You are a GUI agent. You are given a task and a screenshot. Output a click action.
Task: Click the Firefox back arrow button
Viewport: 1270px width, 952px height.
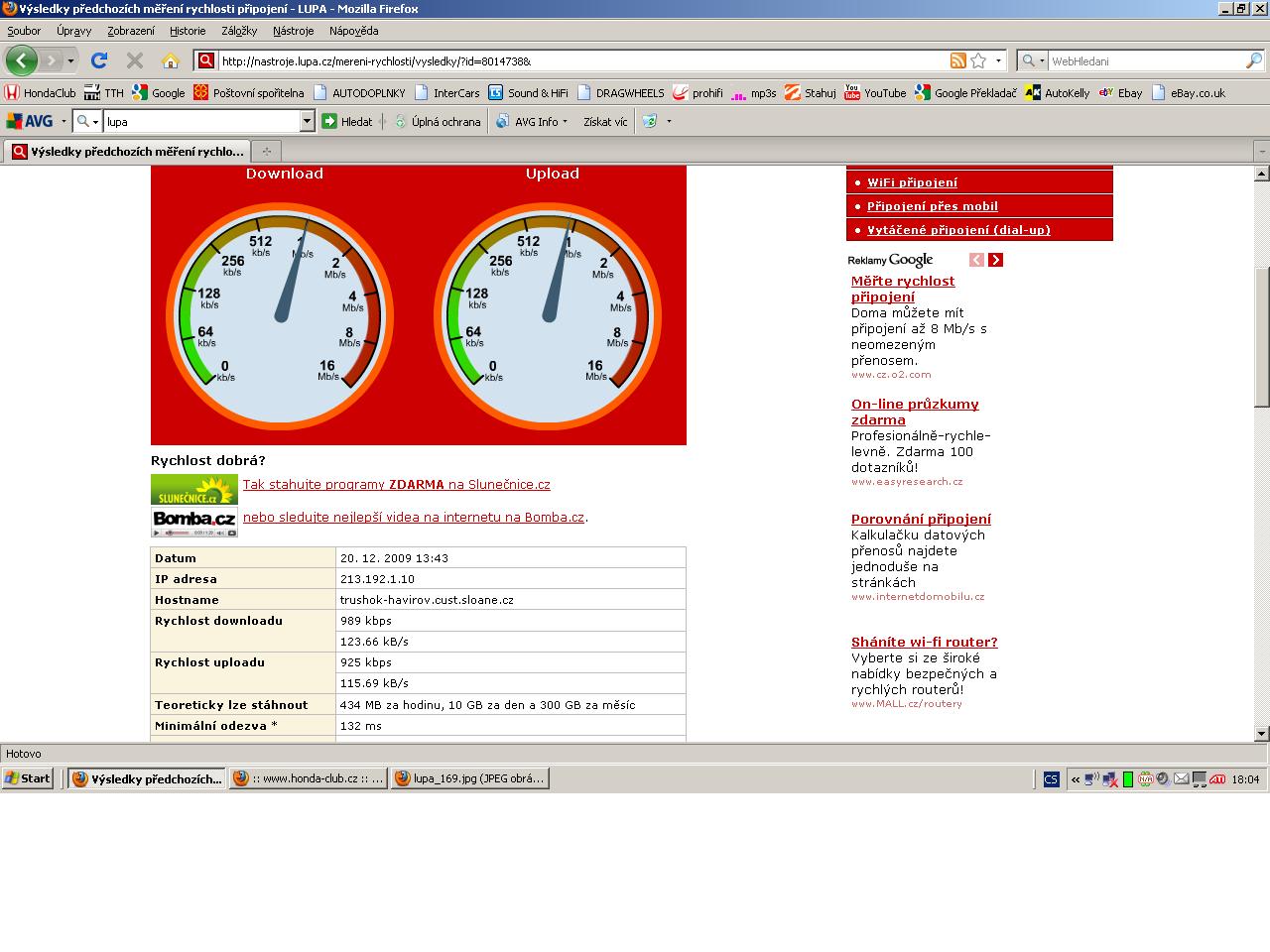[x=21, y=60]
